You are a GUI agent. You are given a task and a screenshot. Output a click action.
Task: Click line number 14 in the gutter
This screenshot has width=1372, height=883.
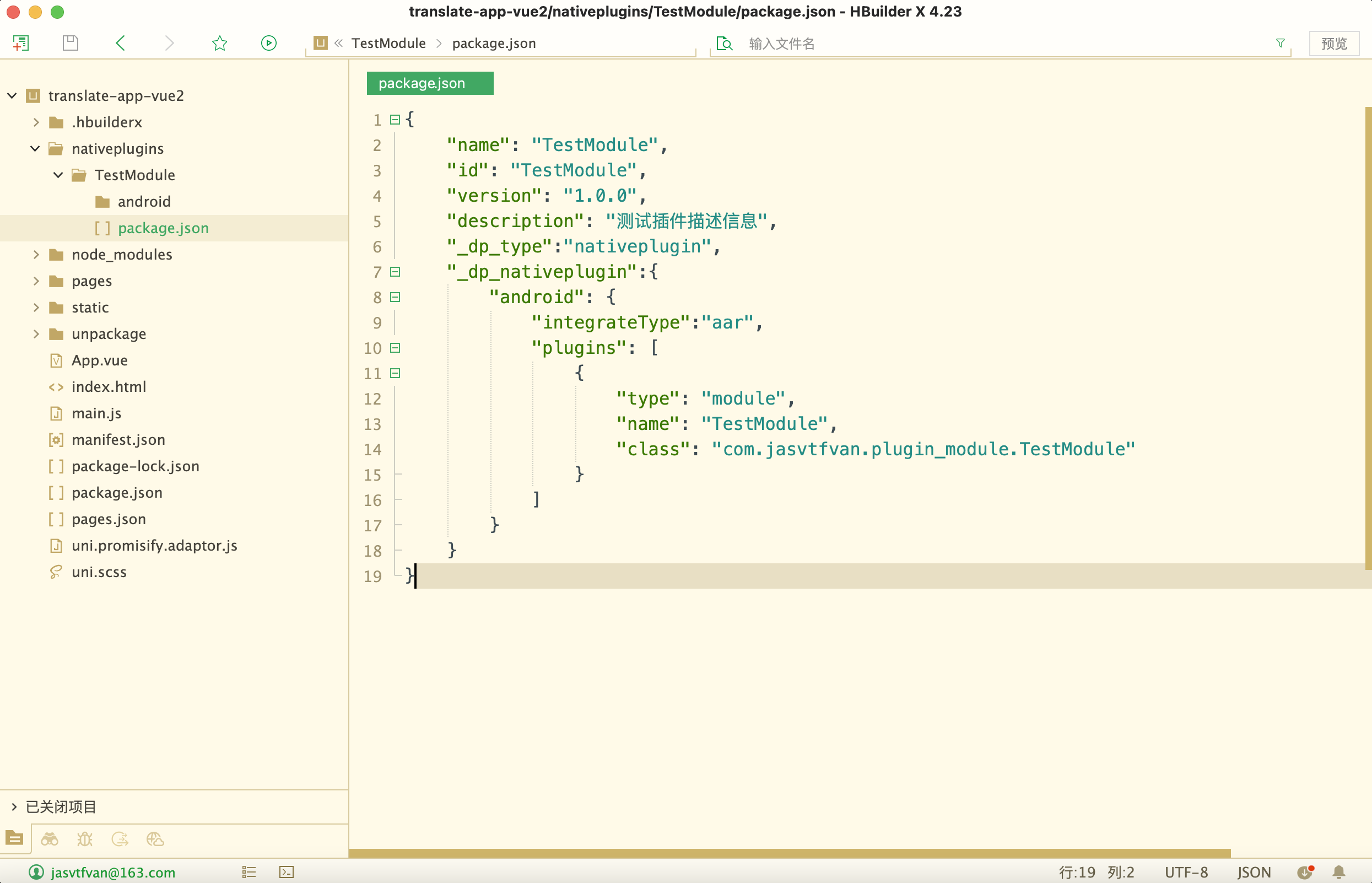pyautogui.click(x=372, y=450)
